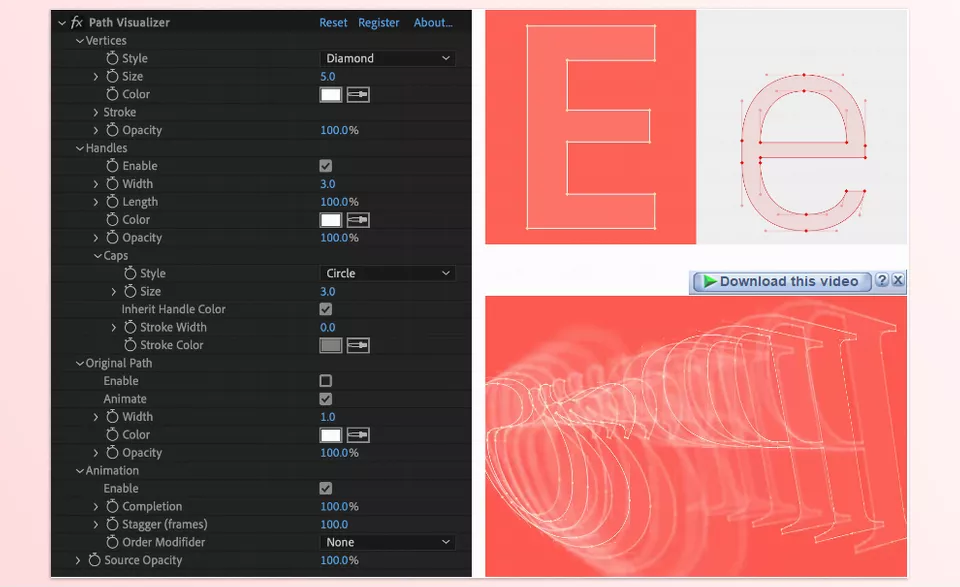Click the fx icon beside Path Visualizer
960x587 pixels.
pos(75,21)
